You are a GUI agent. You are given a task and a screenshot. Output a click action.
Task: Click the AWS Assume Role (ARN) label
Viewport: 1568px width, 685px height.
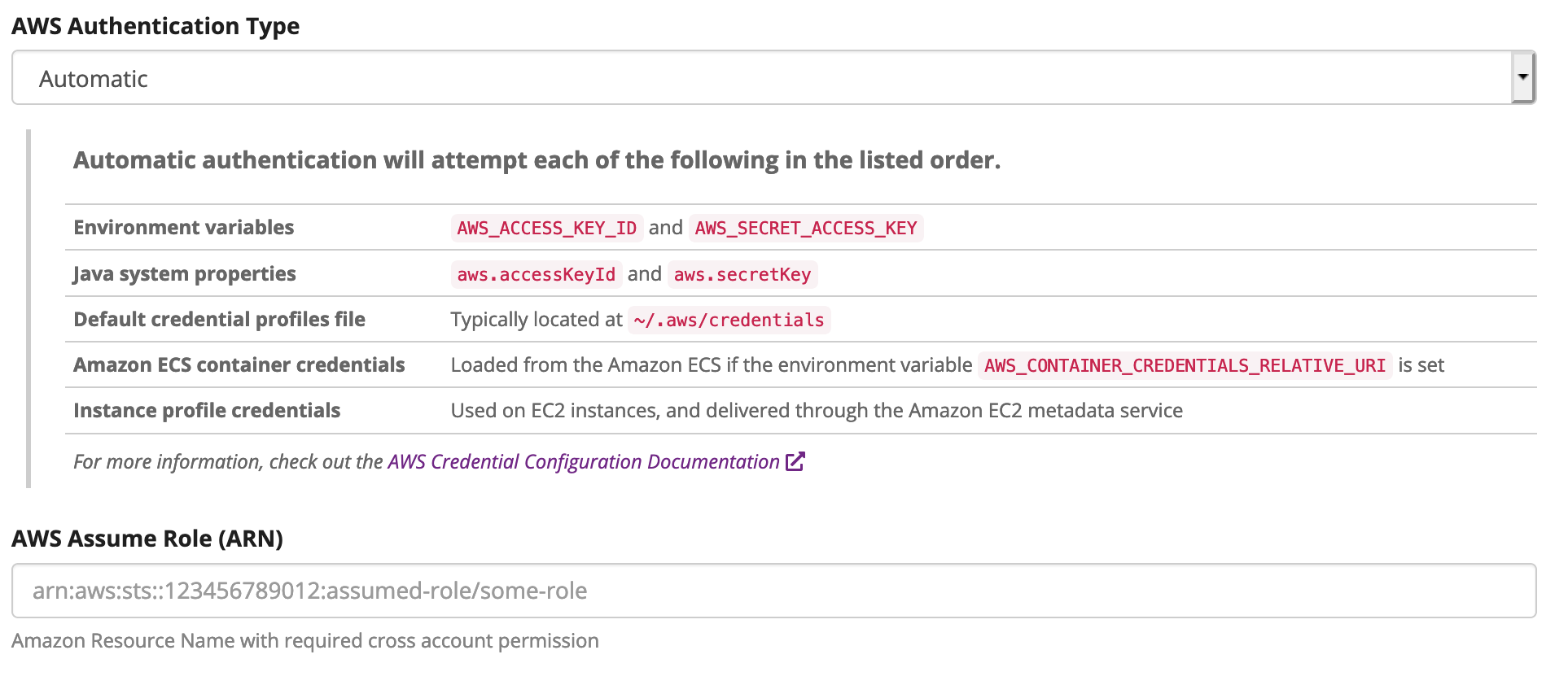click(x=147, y=539)
